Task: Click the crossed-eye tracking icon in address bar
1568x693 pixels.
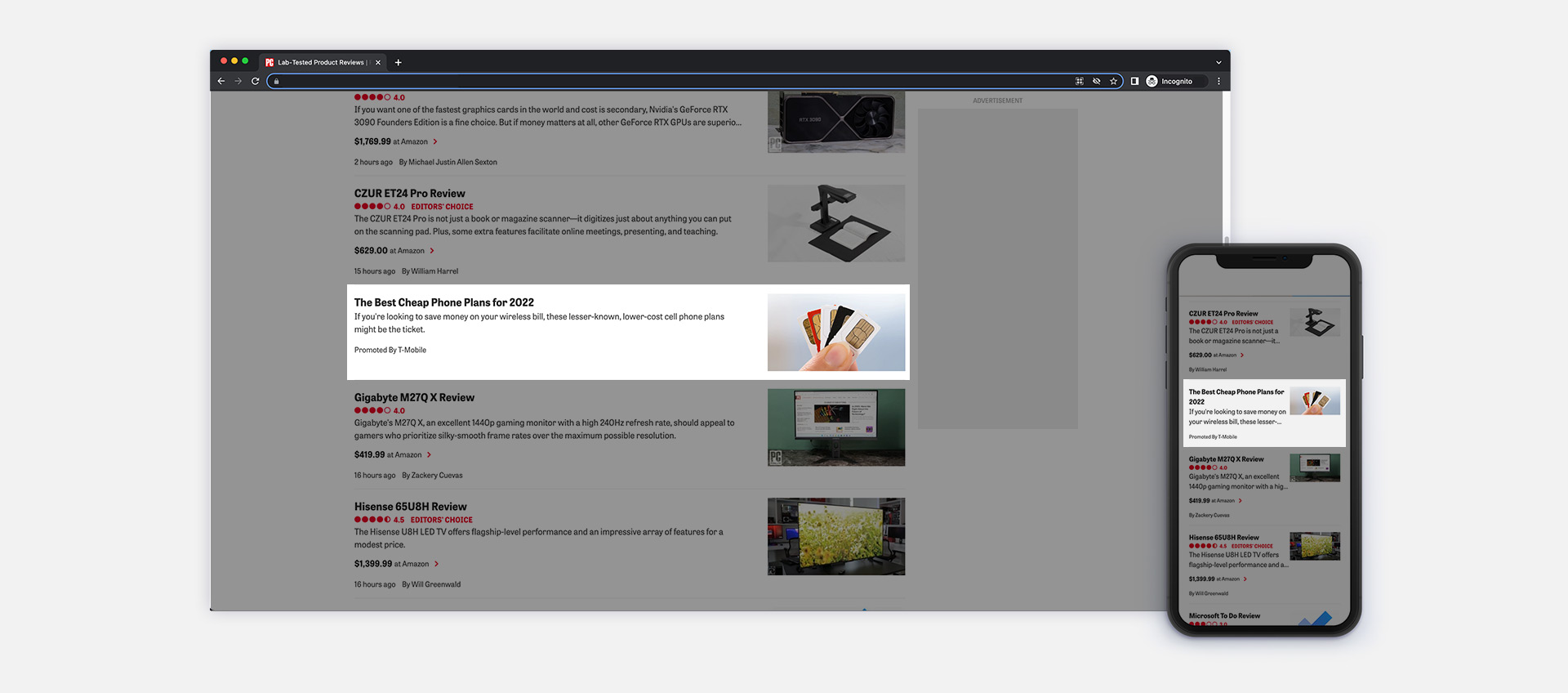Action: tap(1097, 81)
